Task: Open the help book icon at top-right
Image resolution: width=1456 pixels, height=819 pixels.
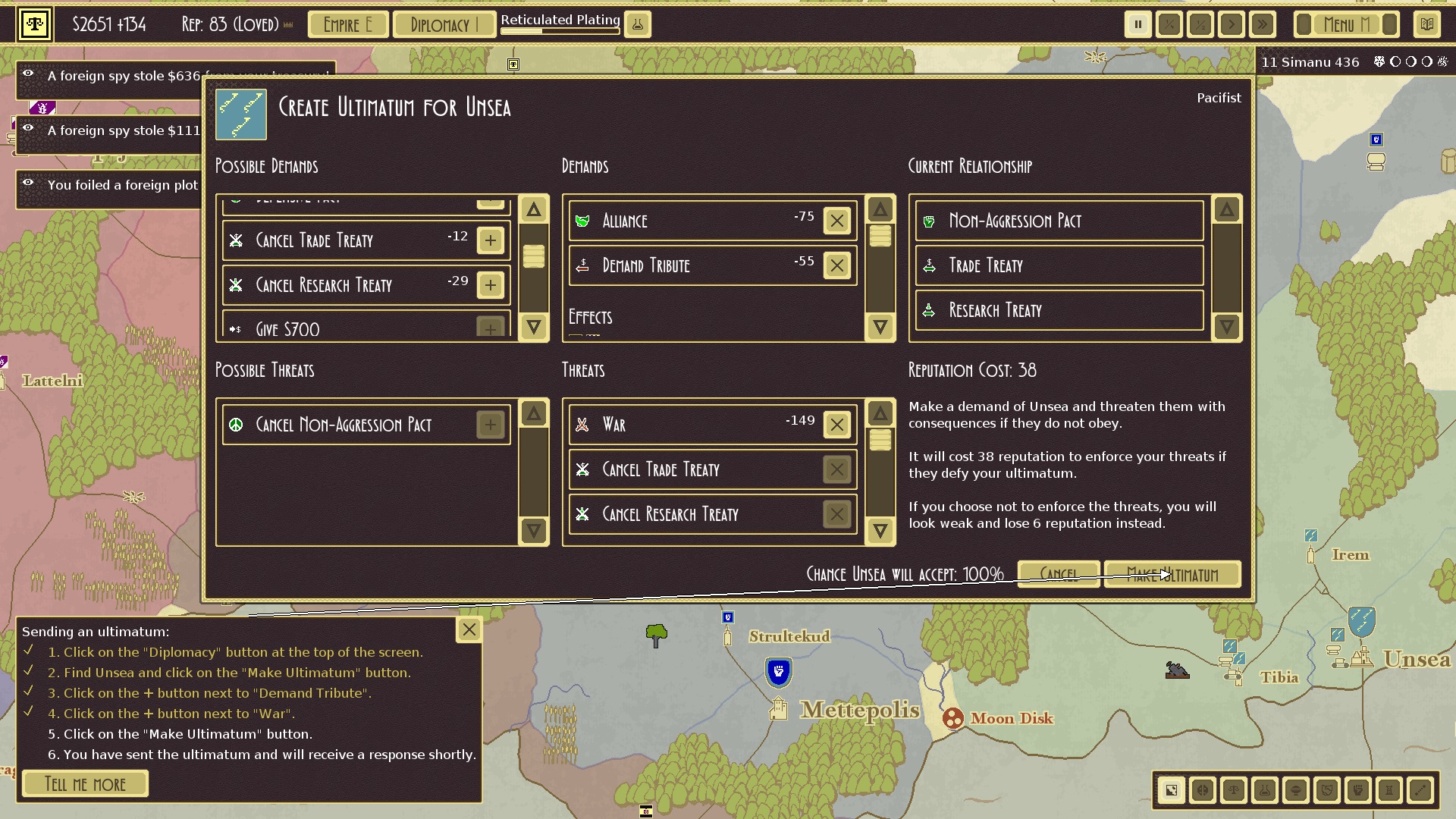Action: pos(1426,24)
